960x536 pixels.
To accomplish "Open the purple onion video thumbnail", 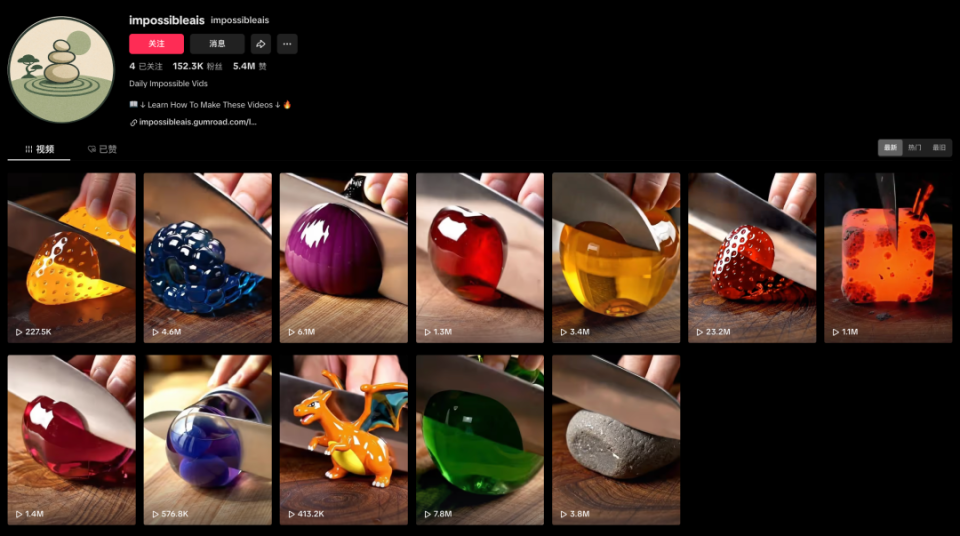I will coord(343,258).
